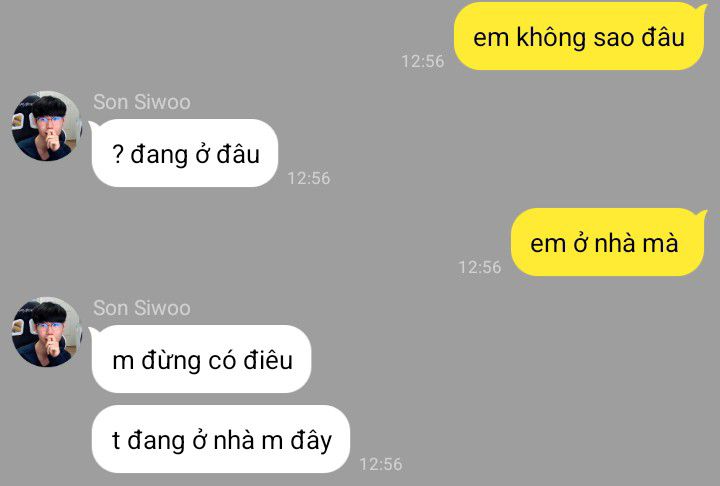Viewport: 720px width, 486px height.
Task: Click the word "điêu" in Siwoo's message
Action: click(268, 360)
